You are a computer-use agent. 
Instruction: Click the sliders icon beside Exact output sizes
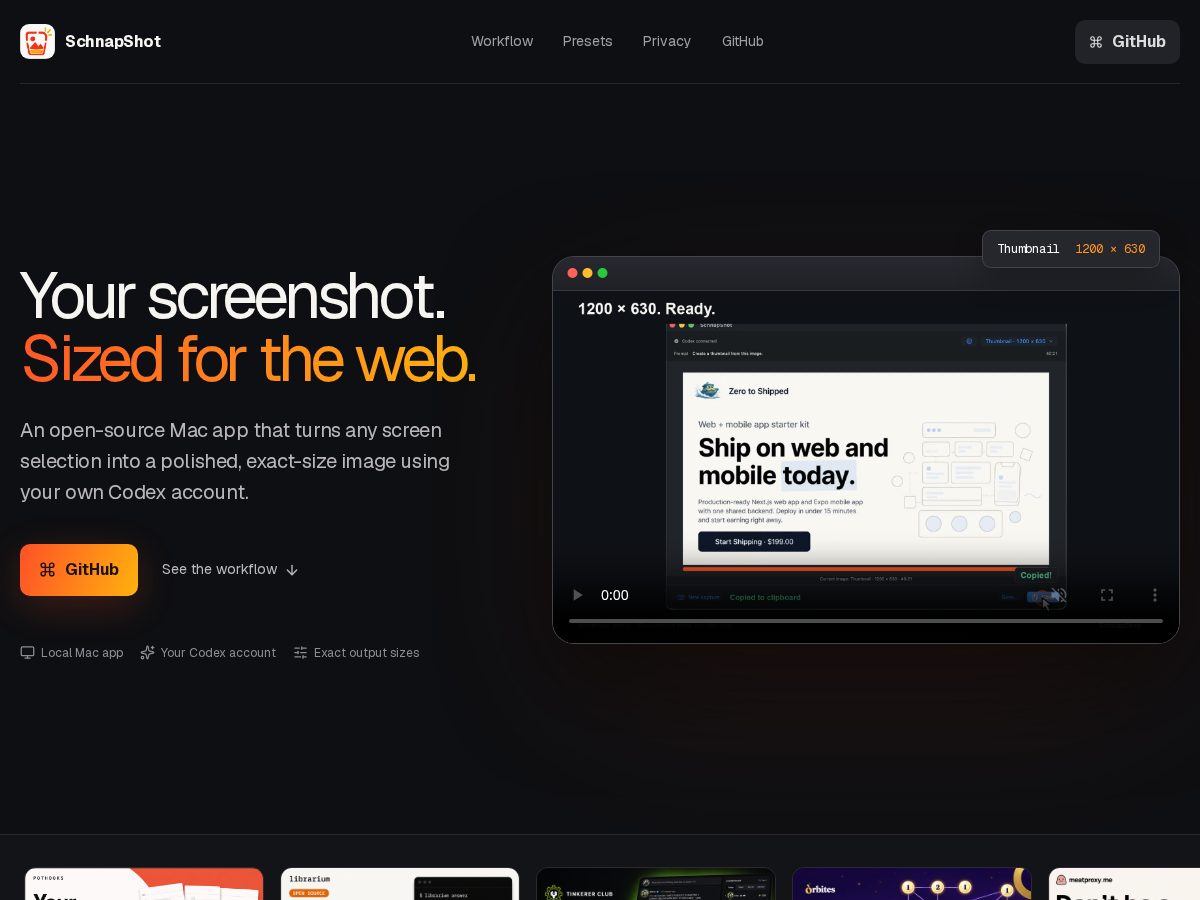[301, 653]
